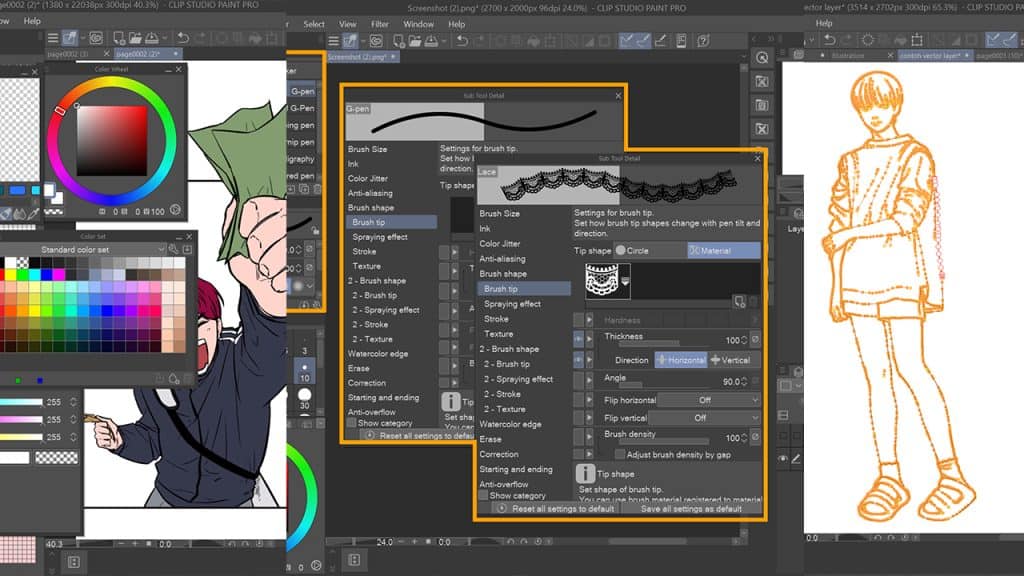Click Undo icon in middle window toolbar
The height and width of the screenshot is (576, 1024).
(462, 41)
